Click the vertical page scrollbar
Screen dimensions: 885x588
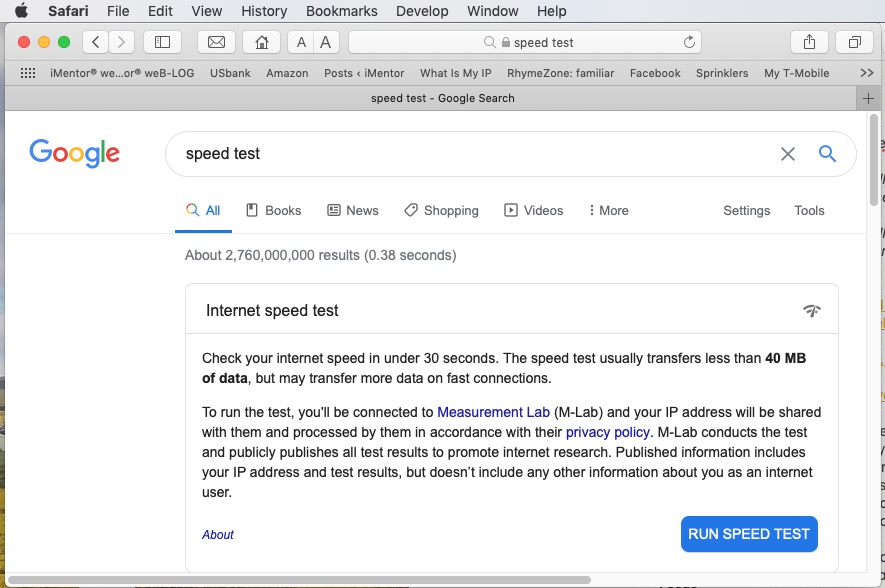tap(874, 160)
